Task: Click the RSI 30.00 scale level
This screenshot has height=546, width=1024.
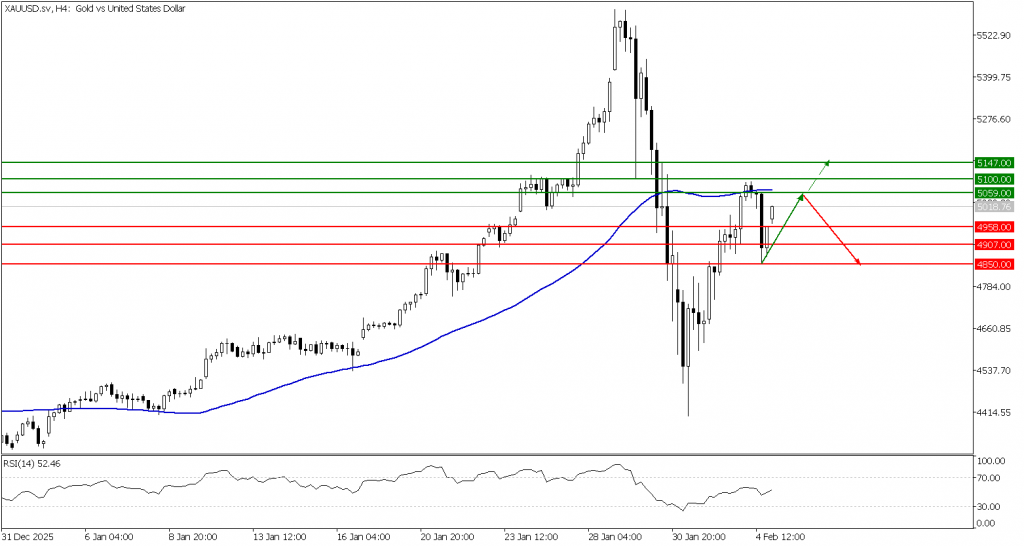Action: point(990,507)
